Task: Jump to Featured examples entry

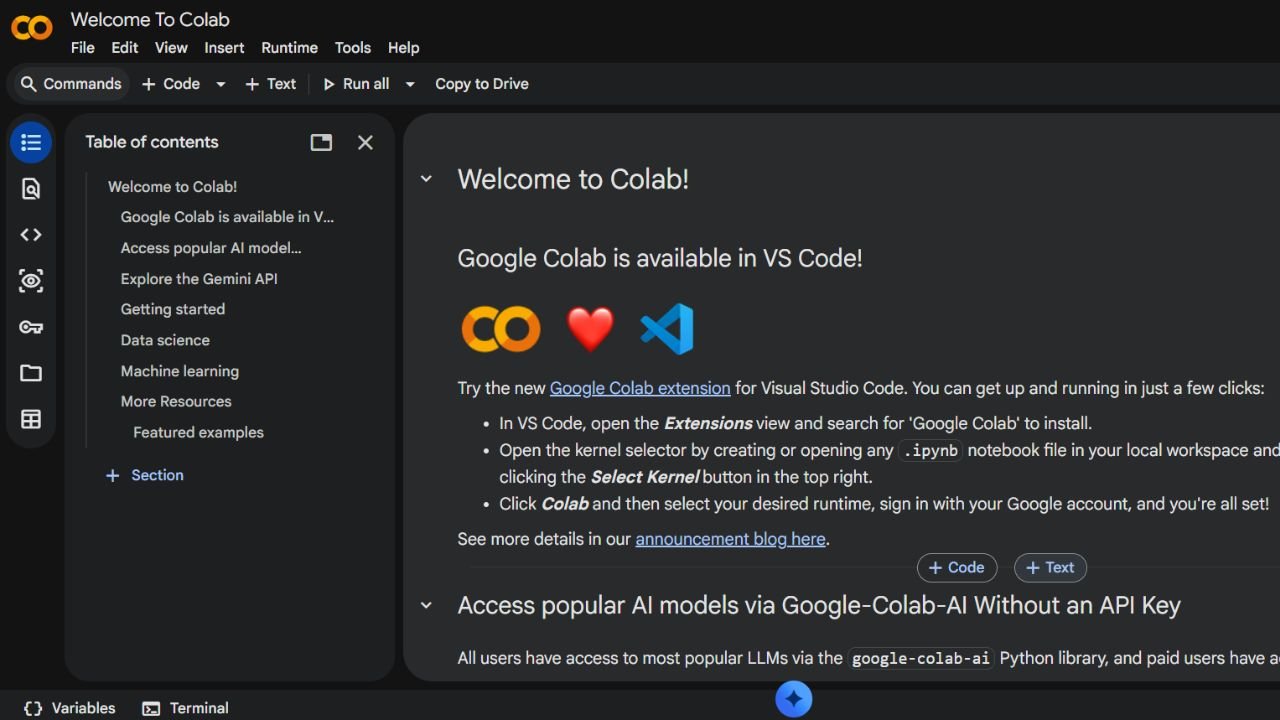Action: pyautogui.click(x=198, y=432)
